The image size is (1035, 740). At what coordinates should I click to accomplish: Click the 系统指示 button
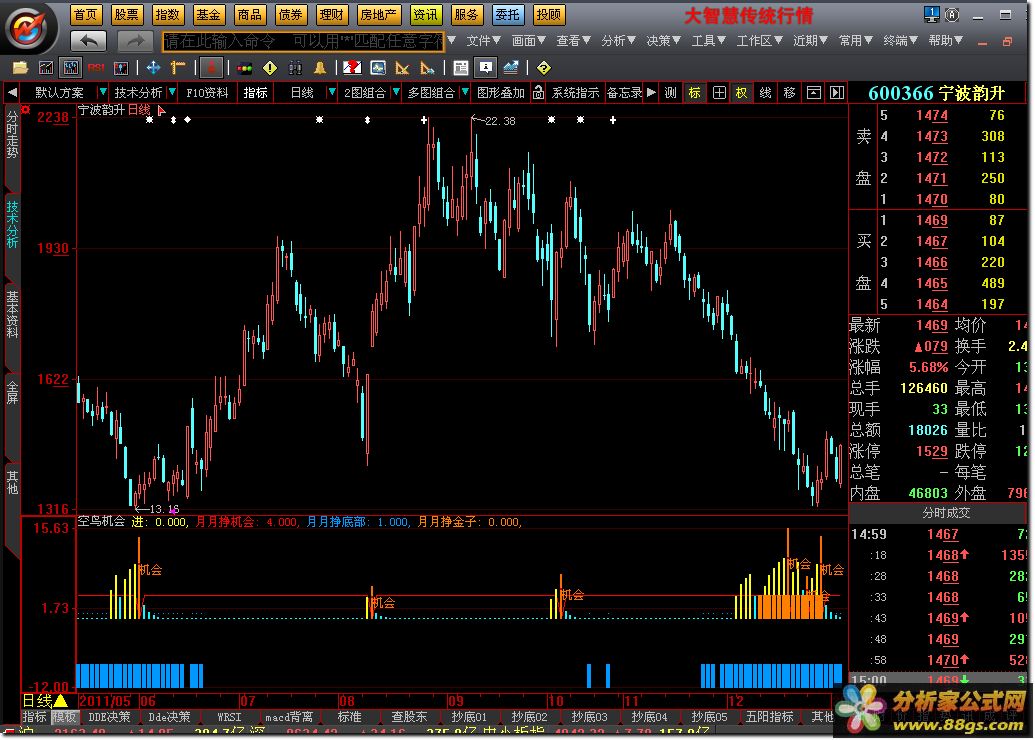coord(575,92)
